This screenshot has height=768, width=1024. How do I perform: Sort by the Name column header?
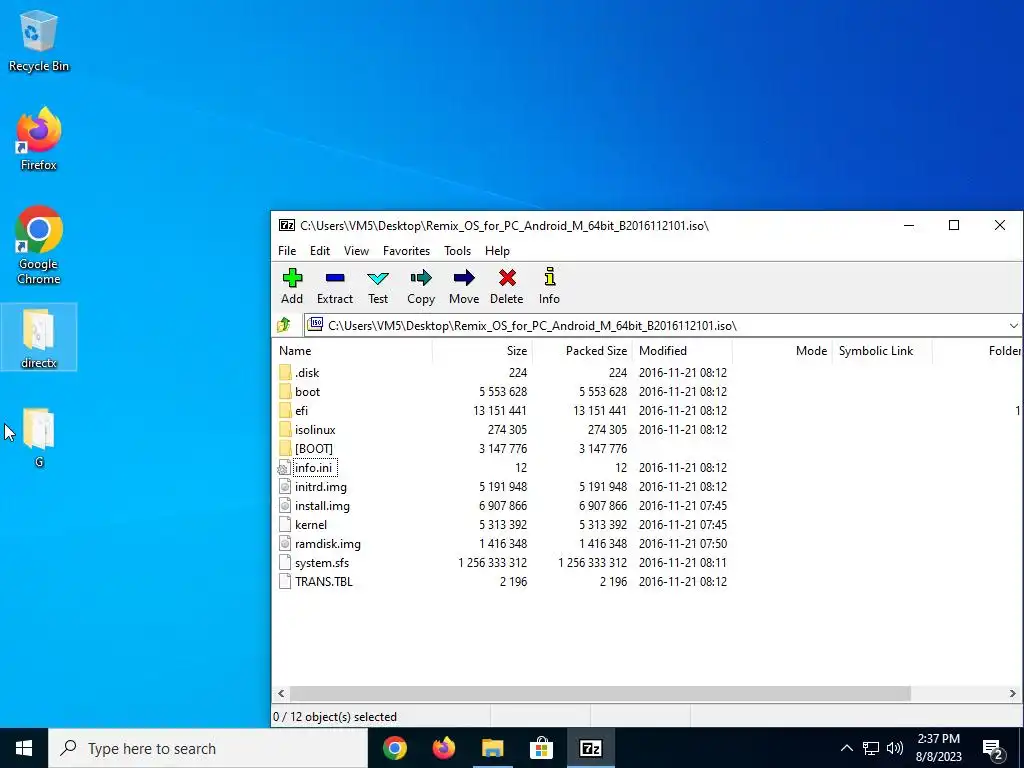[x=352, y=351]
